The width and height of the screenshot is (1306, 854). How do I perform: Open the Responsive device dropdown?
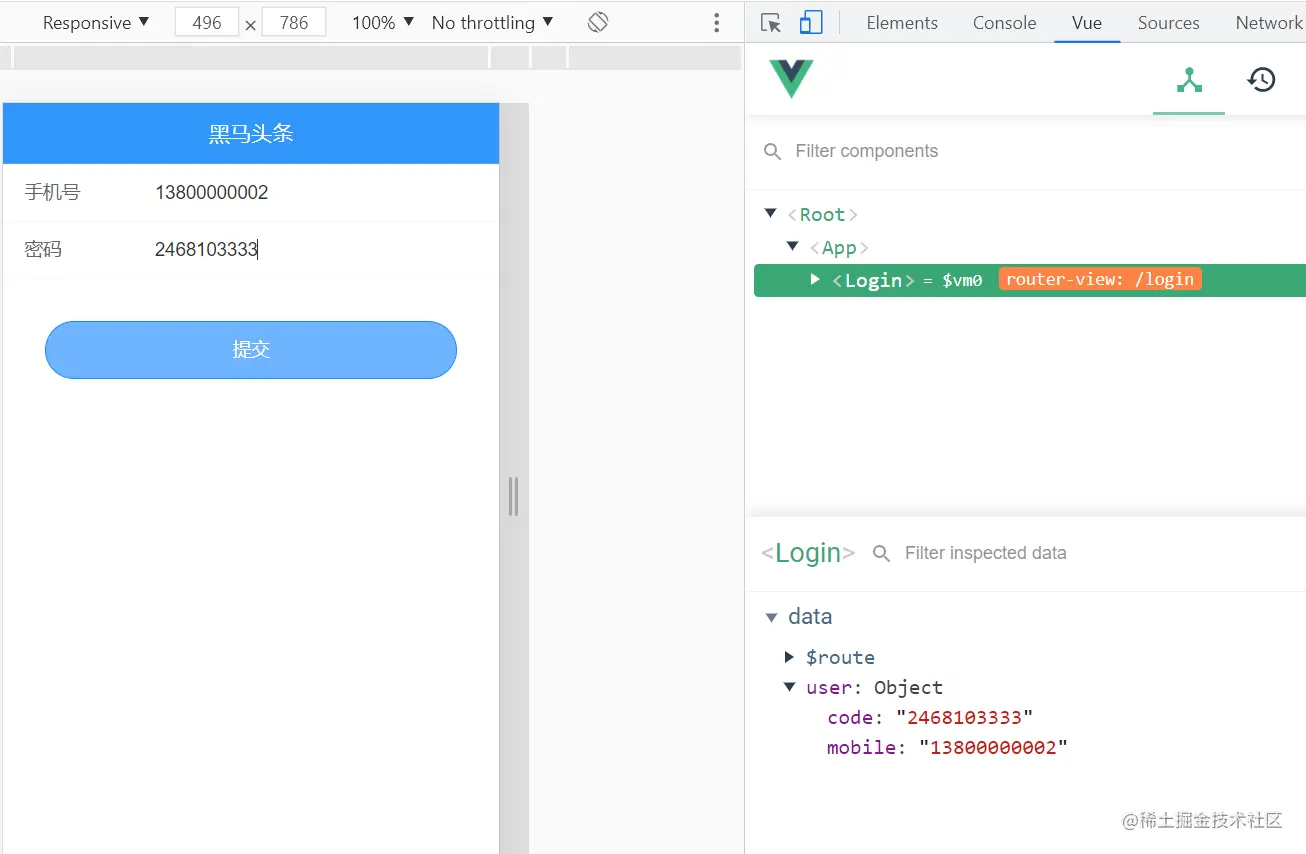[x=96, y=22]
